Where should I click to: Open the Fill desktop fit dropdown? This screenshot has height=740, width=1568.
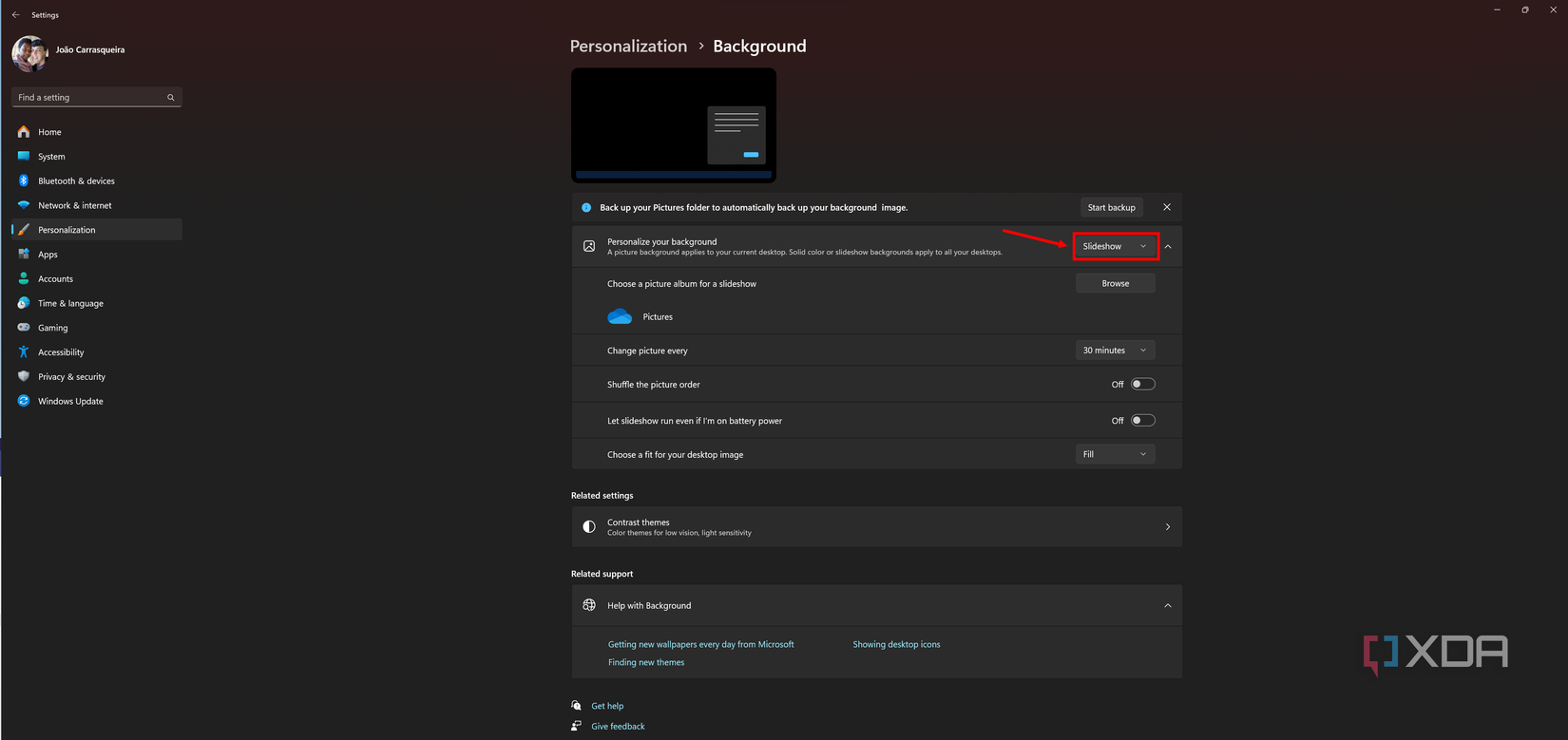point(1115,454)
